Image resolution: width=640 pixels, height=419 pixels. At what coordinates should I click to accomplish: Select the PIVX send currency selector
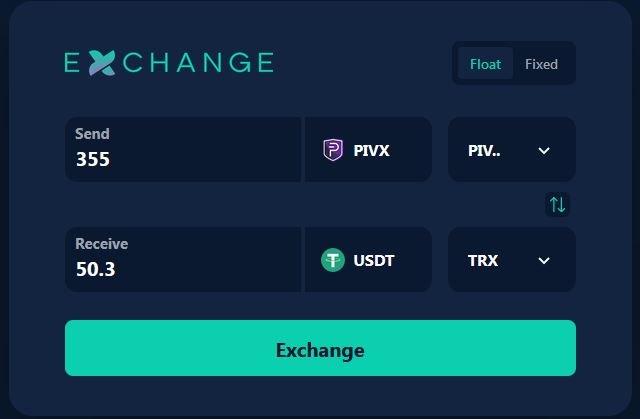coord(368,150)
